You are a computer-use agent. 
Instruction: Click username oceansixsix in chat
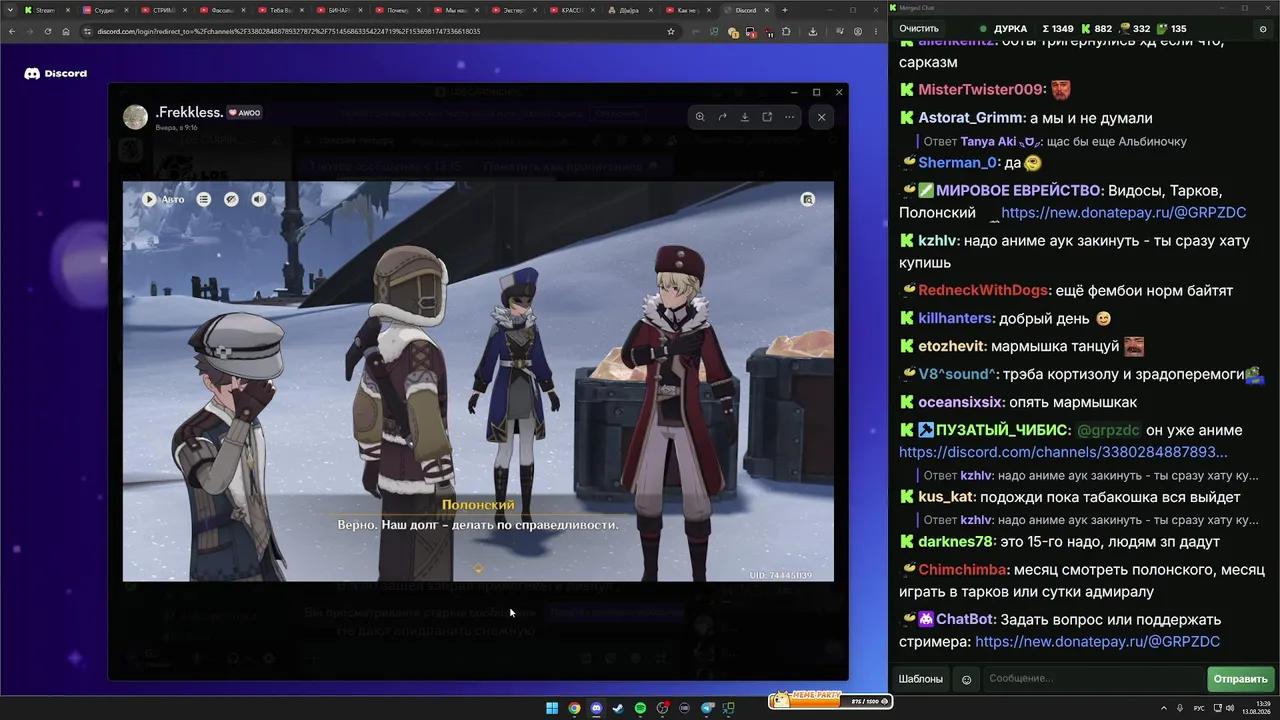coord(960,402)
